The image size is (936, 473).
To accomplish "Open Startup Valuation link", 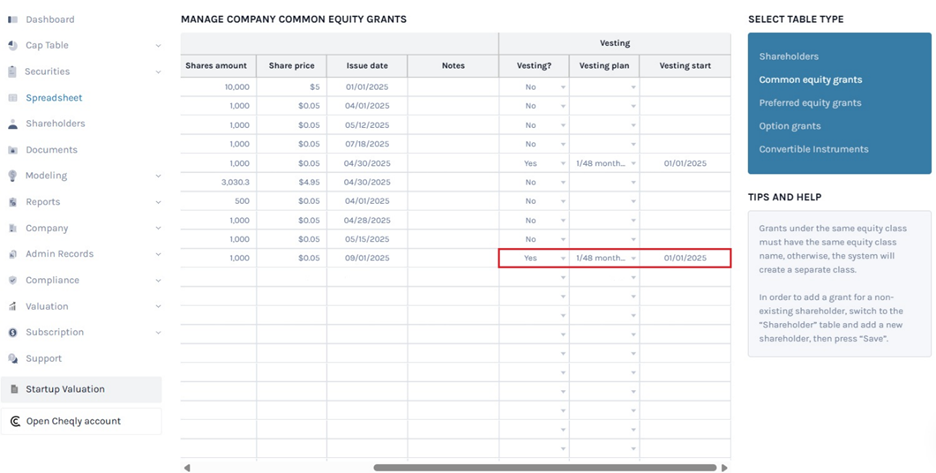I will [x=65, y=389].
